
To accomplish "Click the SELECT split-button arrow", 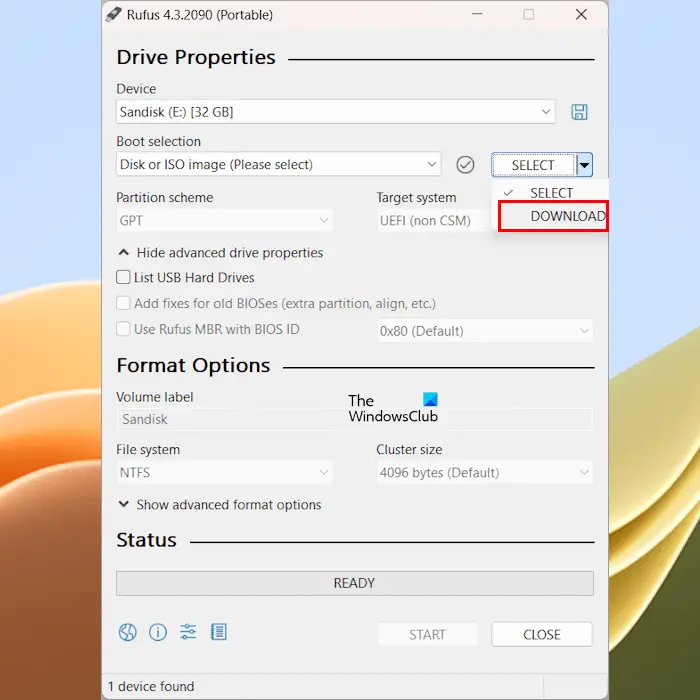I will point(584,165).
